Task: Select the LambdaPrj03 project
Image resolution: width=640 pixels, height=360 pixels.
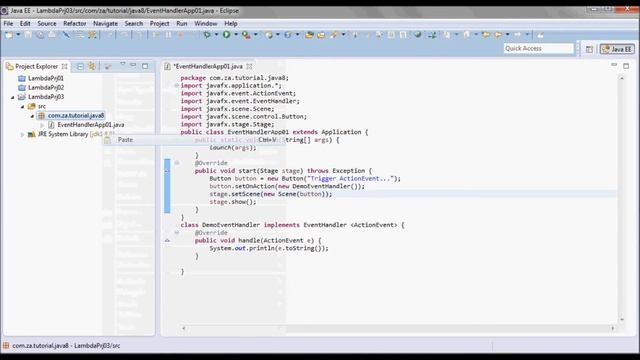Action: [x=46, y=97]
